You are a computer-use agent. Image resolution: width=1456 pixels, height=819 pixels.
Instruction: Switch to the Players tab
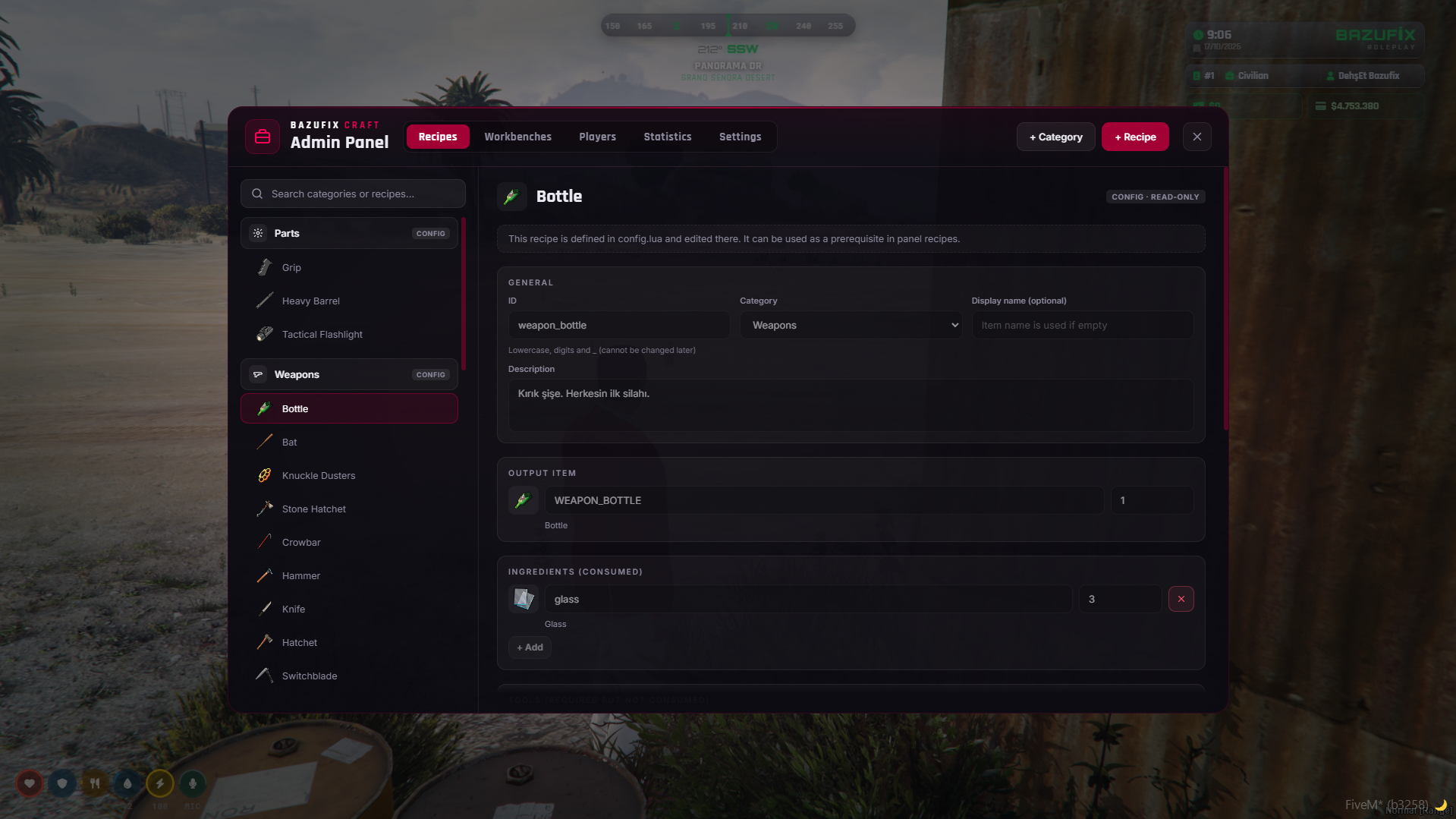click(598, 137)
